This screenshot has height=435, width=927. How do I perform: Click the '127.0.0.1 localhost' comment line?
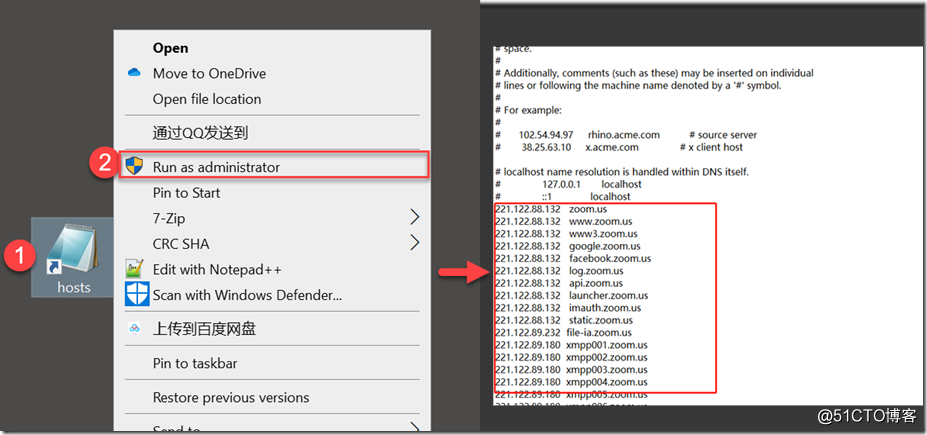pos(568,184)
